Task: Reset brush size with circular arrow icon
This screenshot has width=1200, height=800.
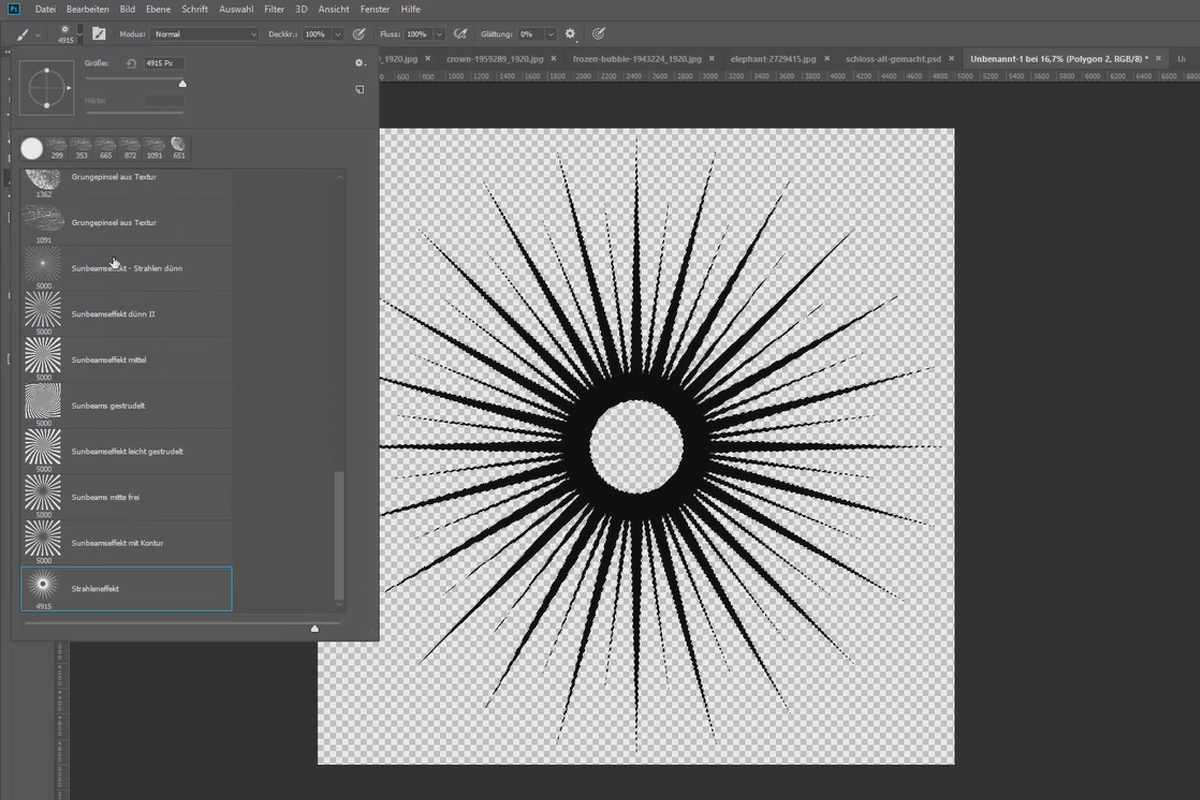Action: [x=130, y=63]
